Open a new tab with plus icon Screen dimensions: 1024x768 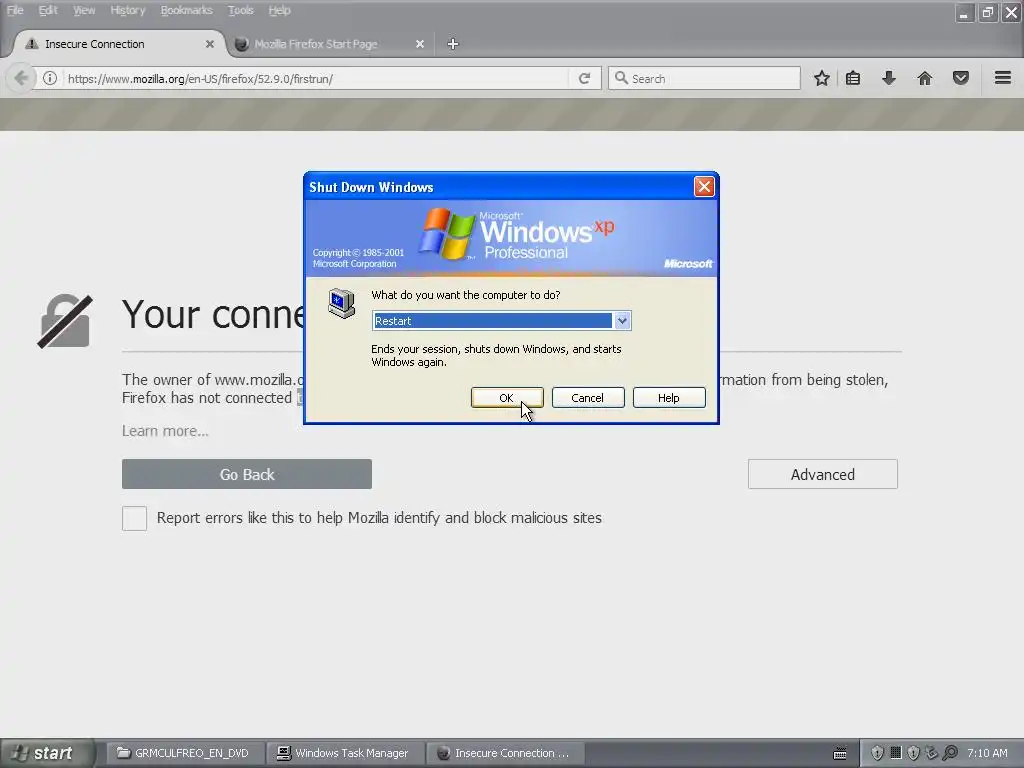(x=453, y=44)
